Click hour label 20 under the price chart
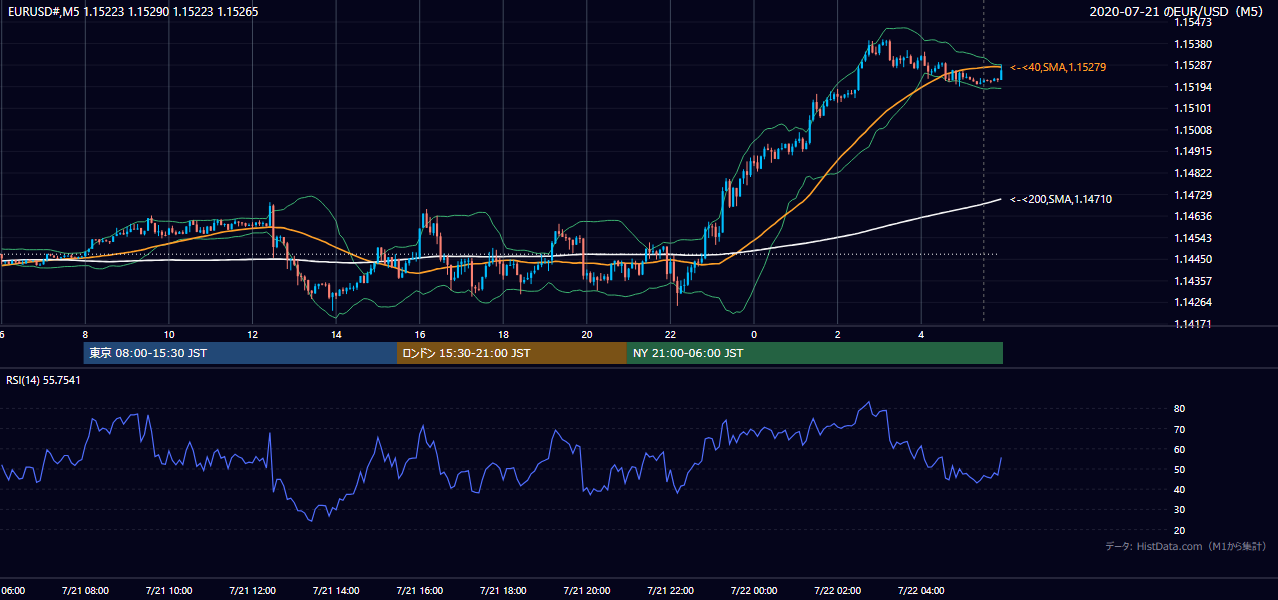The width and height of the screenshot is (1278, 600). click(587, 335)
